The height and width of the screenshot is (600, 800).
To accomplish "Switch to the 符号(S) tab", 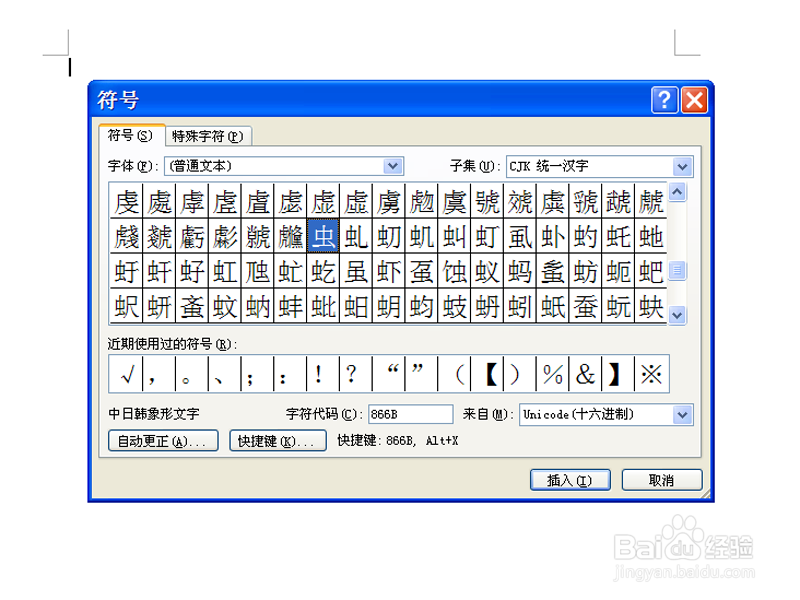I will pyautogui.click(x=131, y=135).
